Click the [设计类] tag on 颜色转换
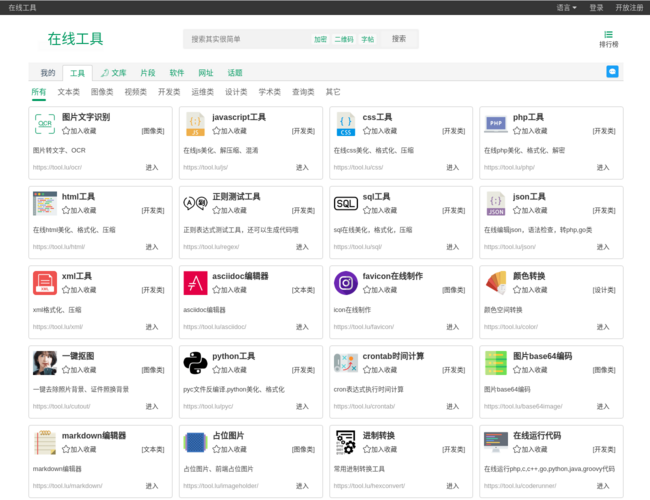 (x=604, y=290)
